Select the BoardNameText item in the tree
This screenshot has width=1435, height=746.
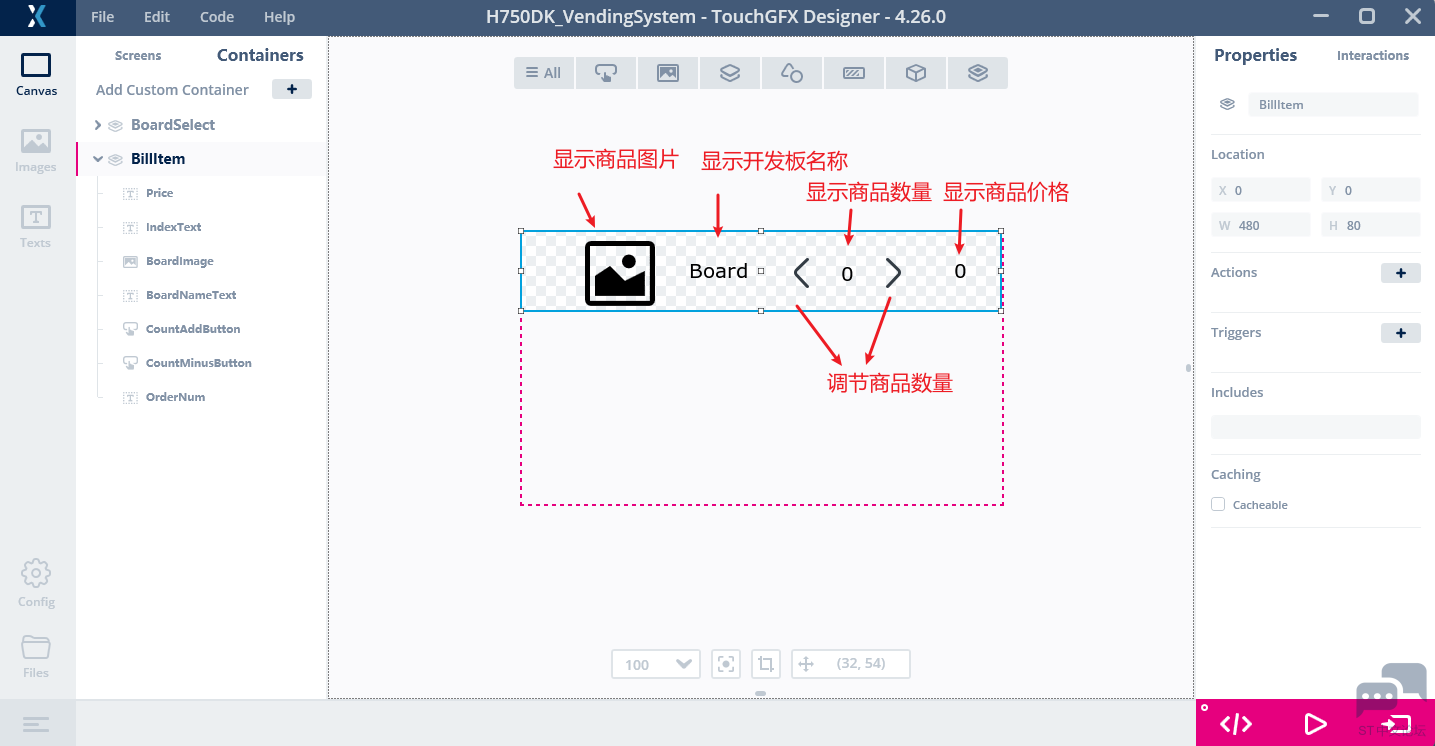[191, 295]
